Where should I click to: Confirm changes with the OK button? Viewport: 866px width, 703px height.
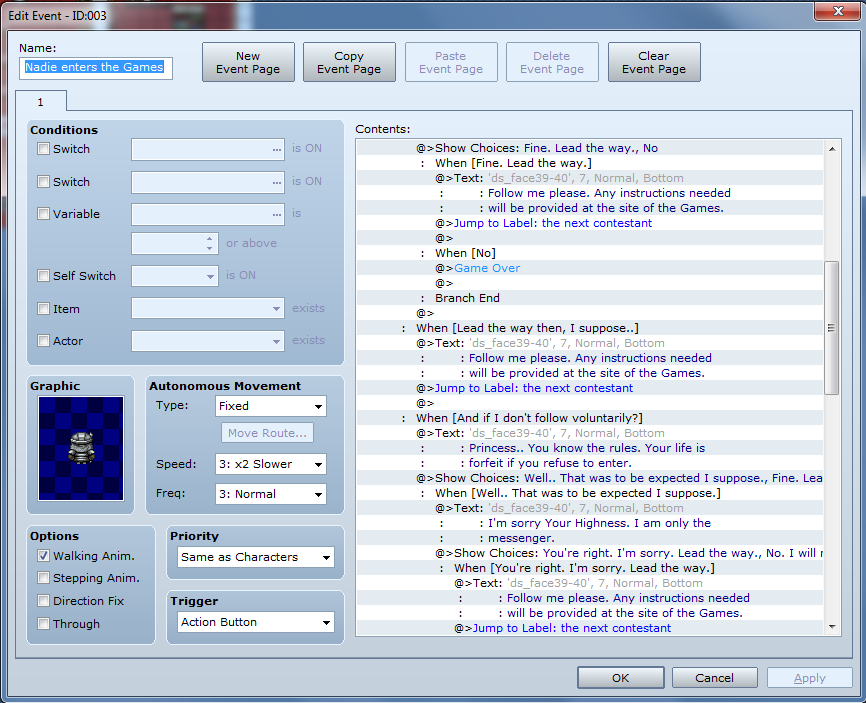[x=620, y=678]
